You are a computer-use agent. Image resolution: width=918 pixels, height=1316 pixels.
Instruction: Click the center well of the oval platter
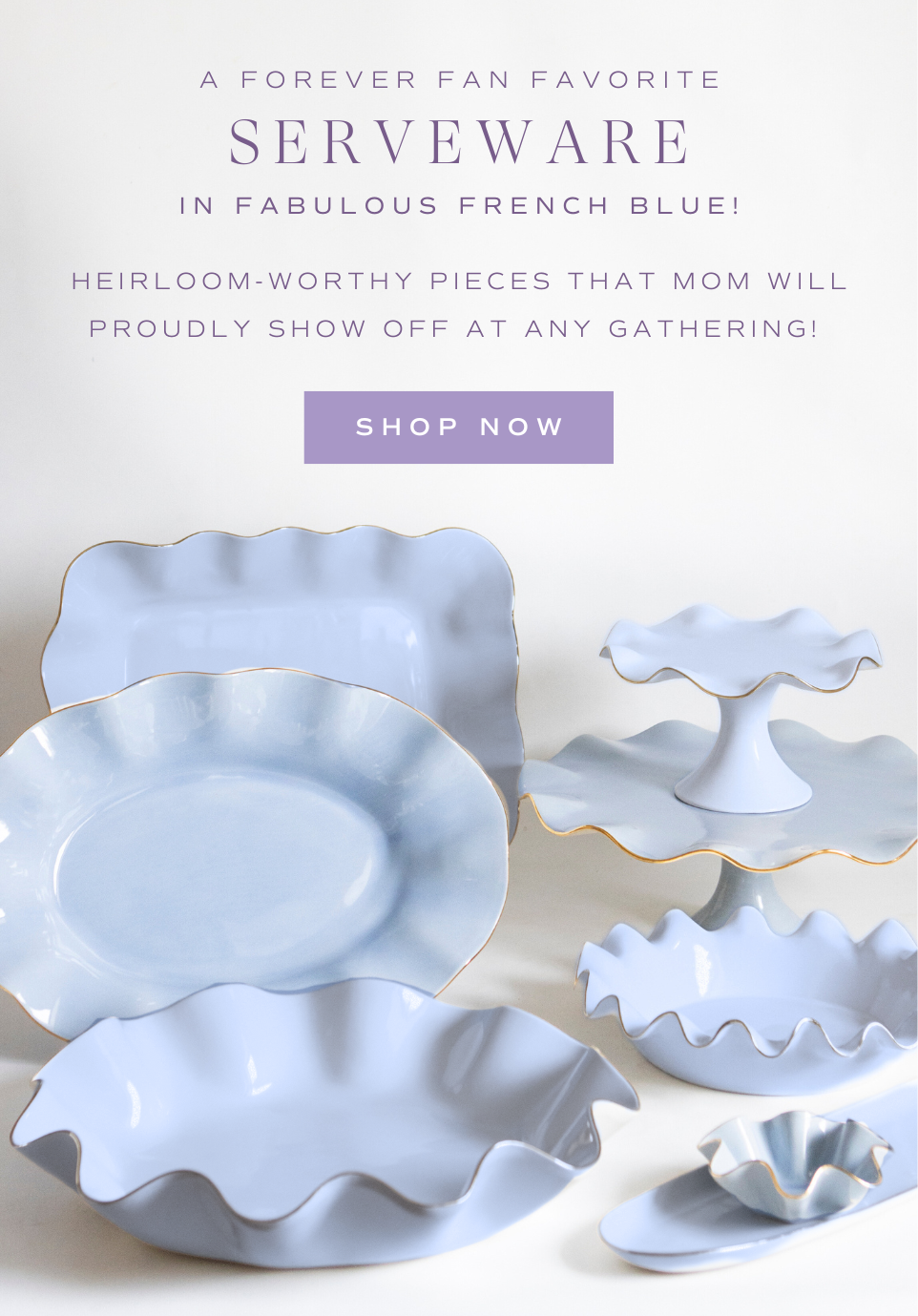224,864
